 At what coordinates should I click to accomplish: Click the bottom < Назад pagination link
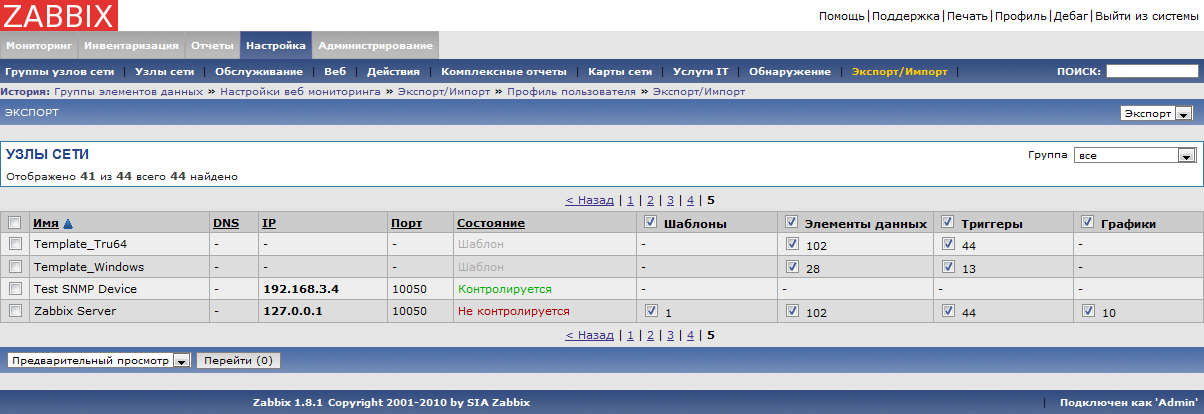[x=589, y=336]
